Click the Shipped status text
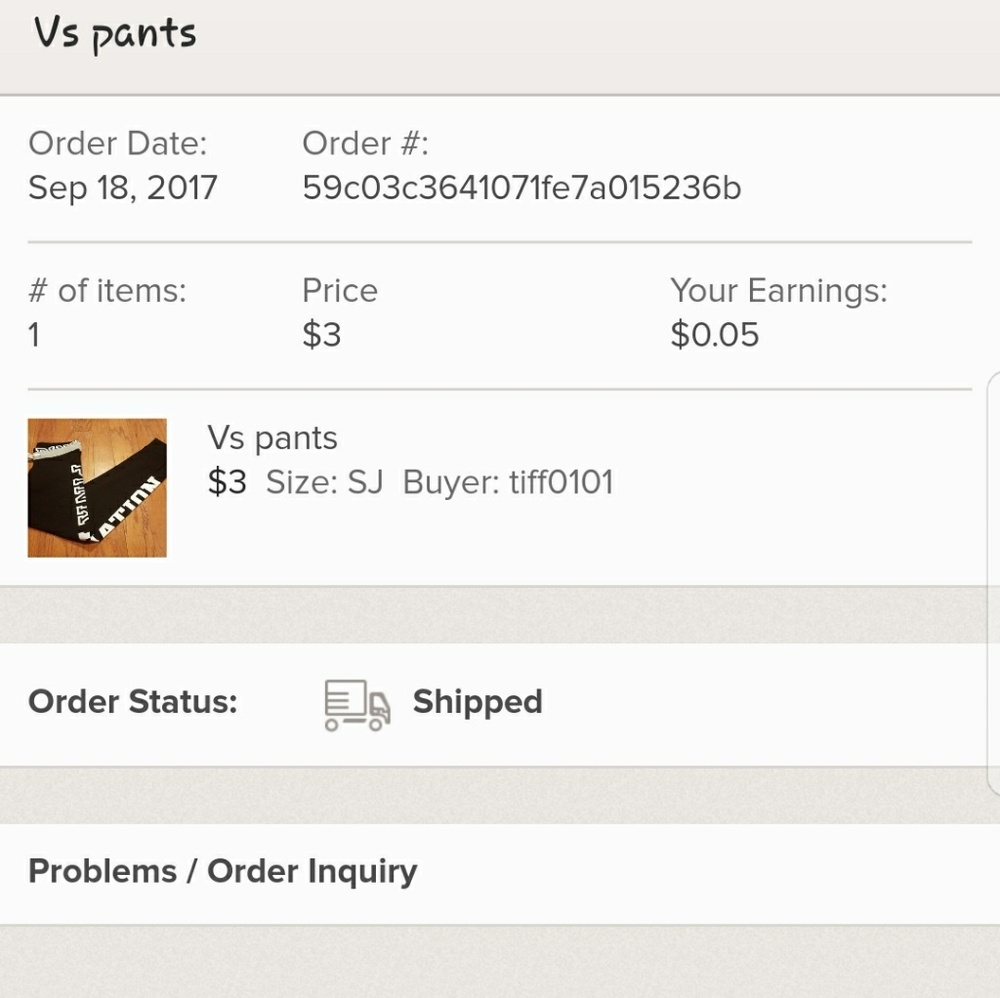Image resolution: width=1000 pixels, height=998 pixels. click(477, 701)
